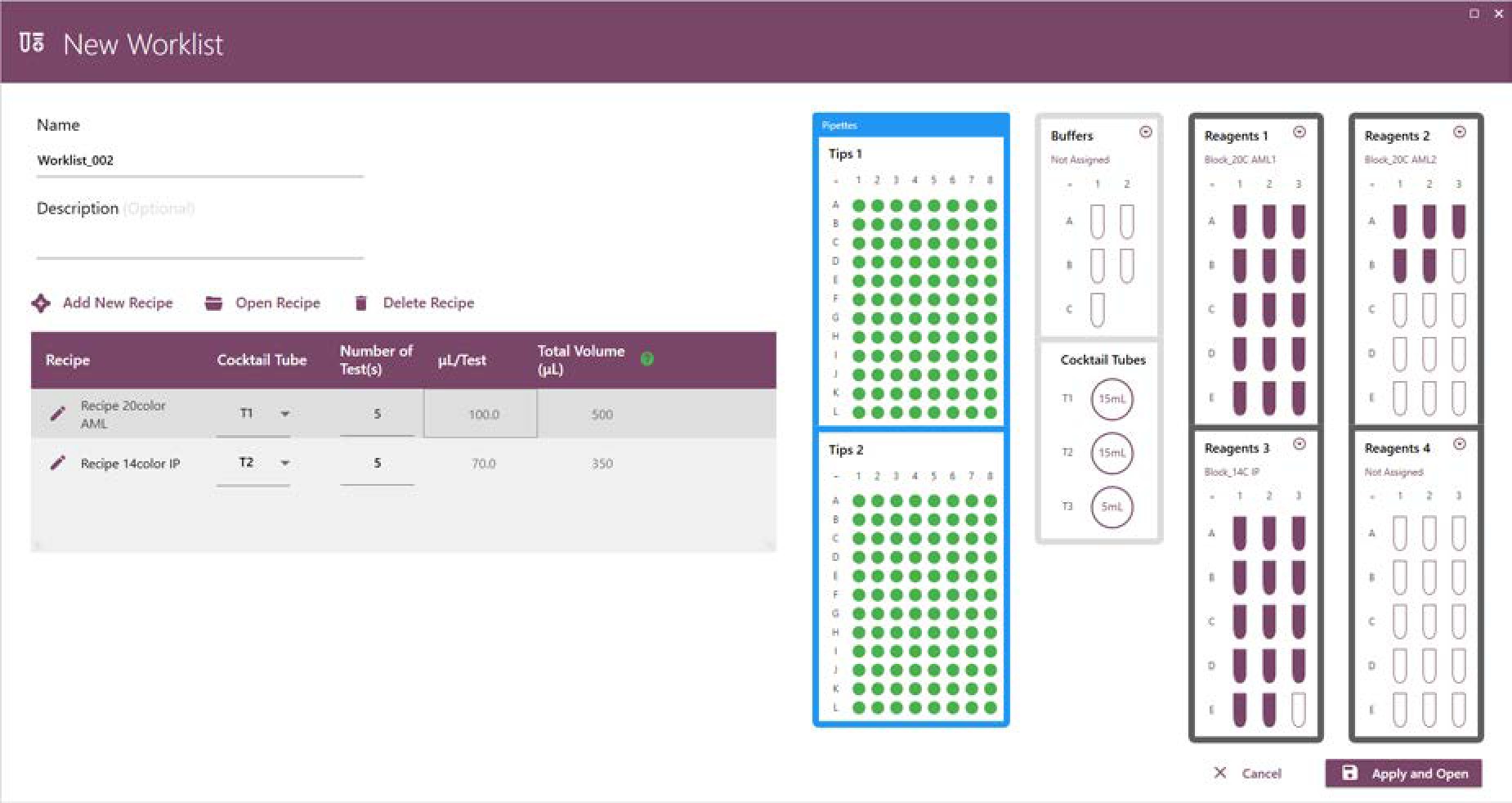Edit Recipe 14color IP via pencil icon

[57, 463]
